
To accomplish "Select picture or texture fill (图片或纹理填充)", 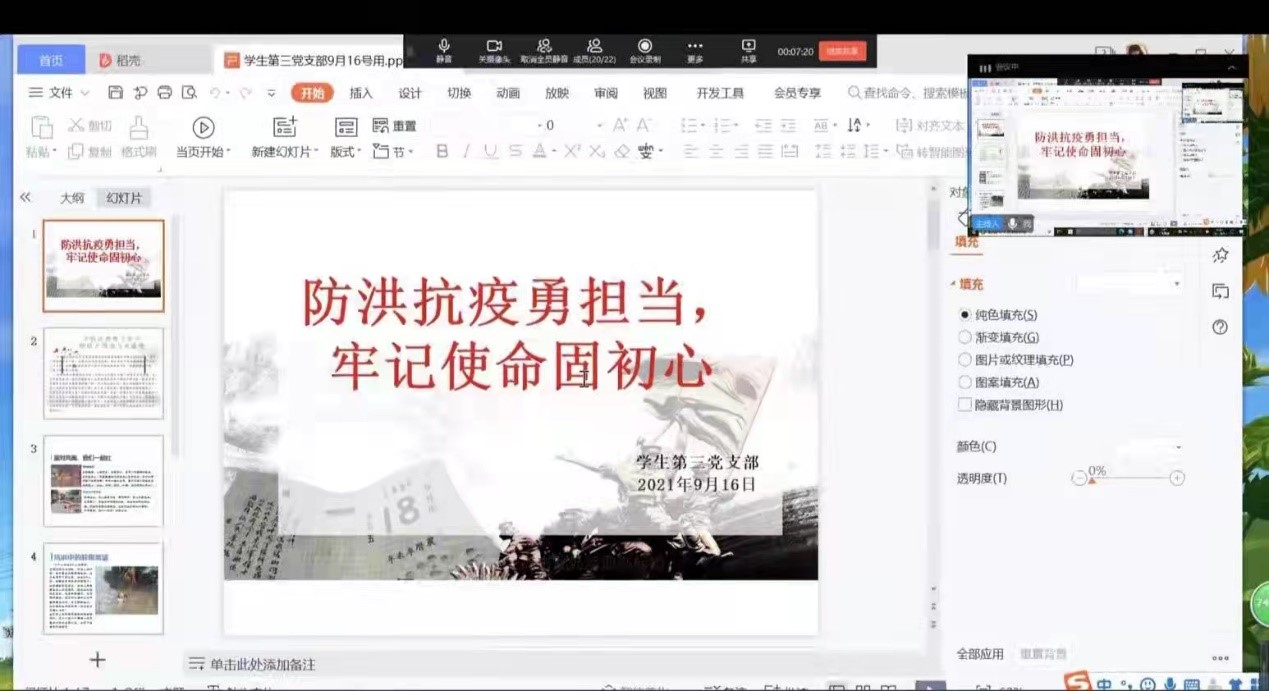I will pyautogui.click(x=965, y=360).
